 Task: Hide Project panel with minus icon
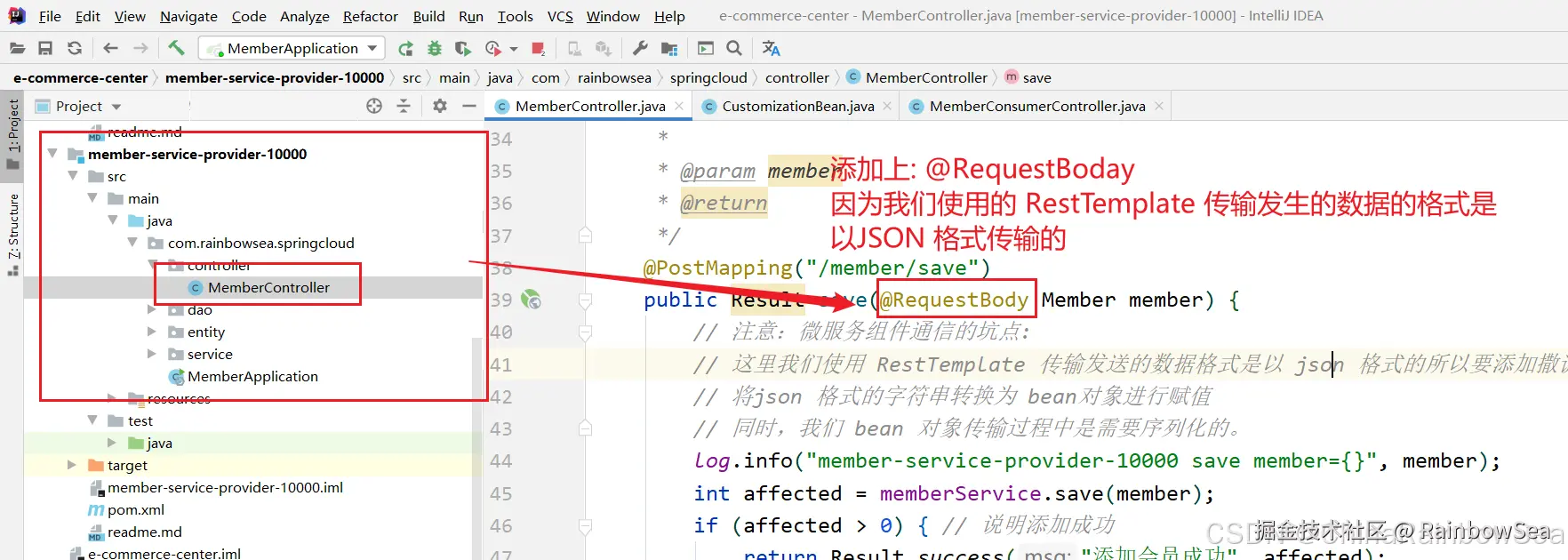469,106
